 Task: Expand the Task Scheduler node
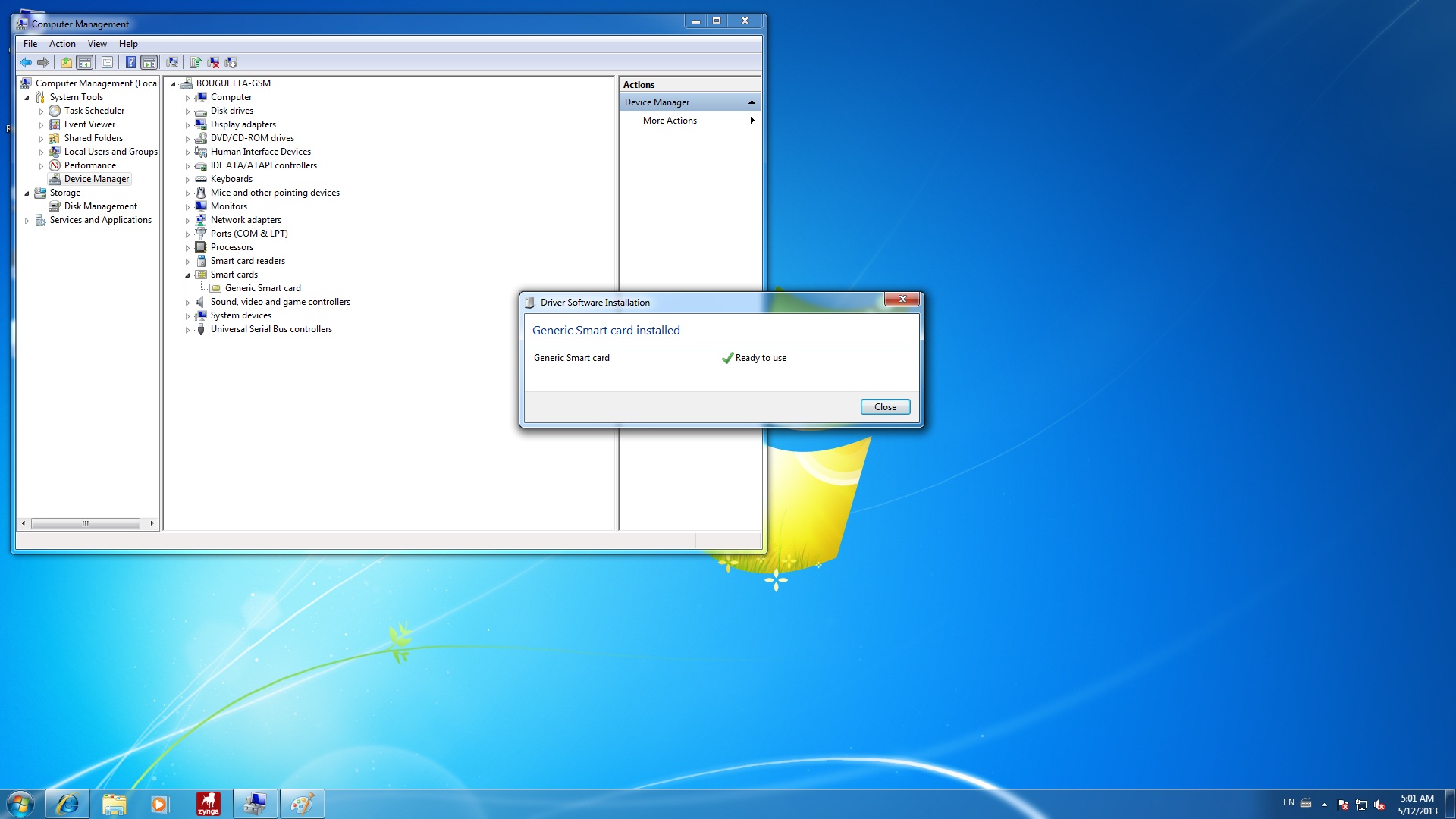coord(42,111)
